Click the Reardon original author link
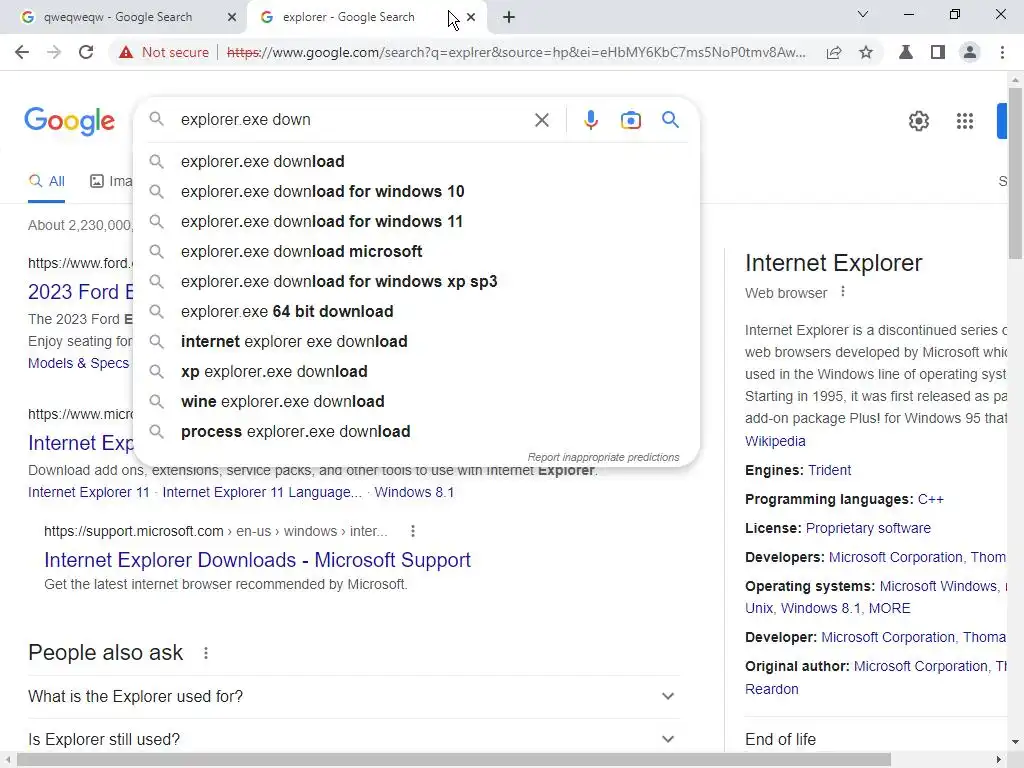Image resolution: width=1024 pixels, height=768 pixels. pos(771,689)
